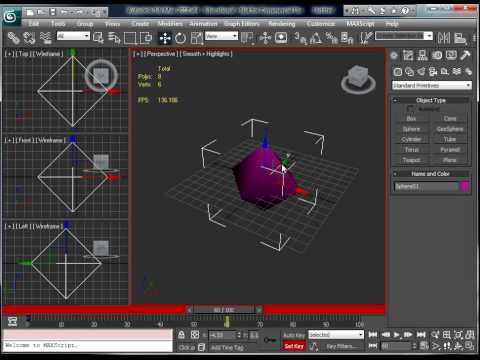
Task: Open the key filter Selected dropdown
Action: (336, 335)
